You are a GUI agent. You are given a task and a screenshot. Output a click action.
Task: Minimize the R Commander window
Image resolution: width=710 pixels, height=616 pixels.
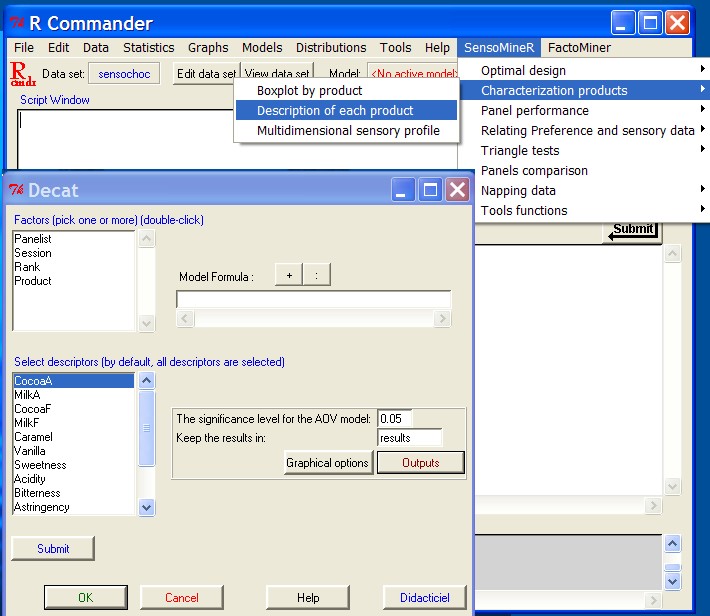pos(623,22)
